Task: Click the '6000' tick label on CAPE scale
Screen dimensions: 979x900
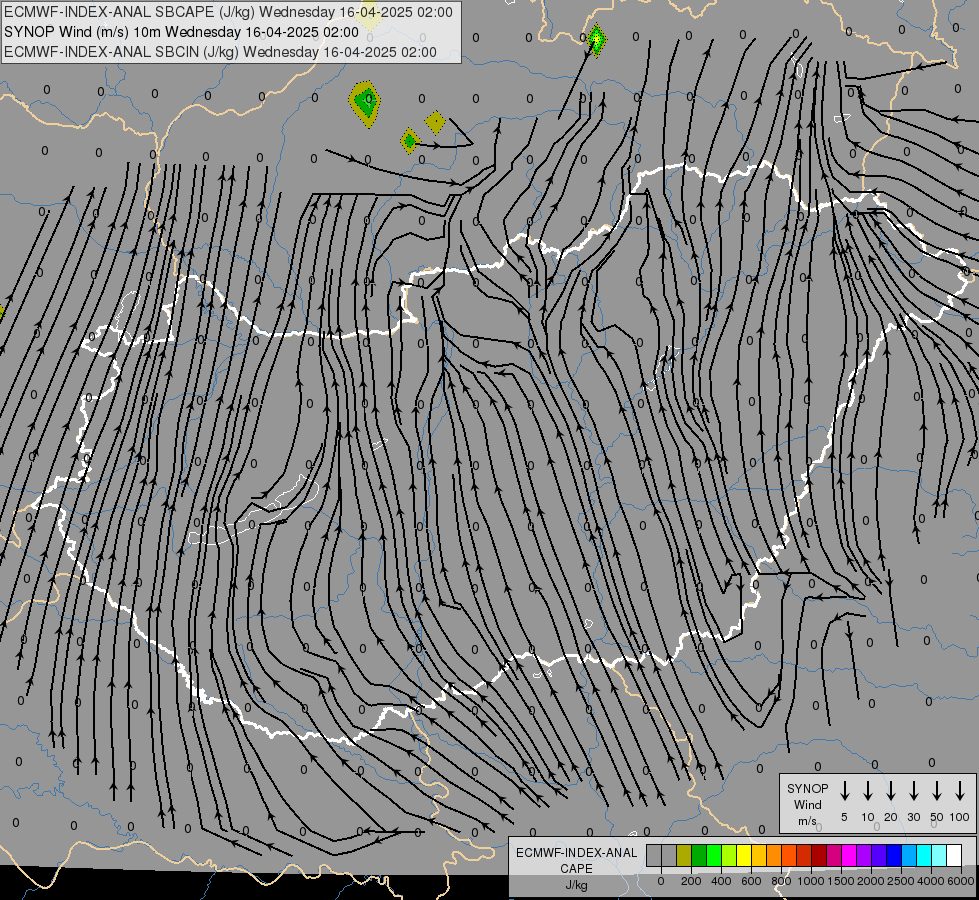Action: click(x=961, y=881)
